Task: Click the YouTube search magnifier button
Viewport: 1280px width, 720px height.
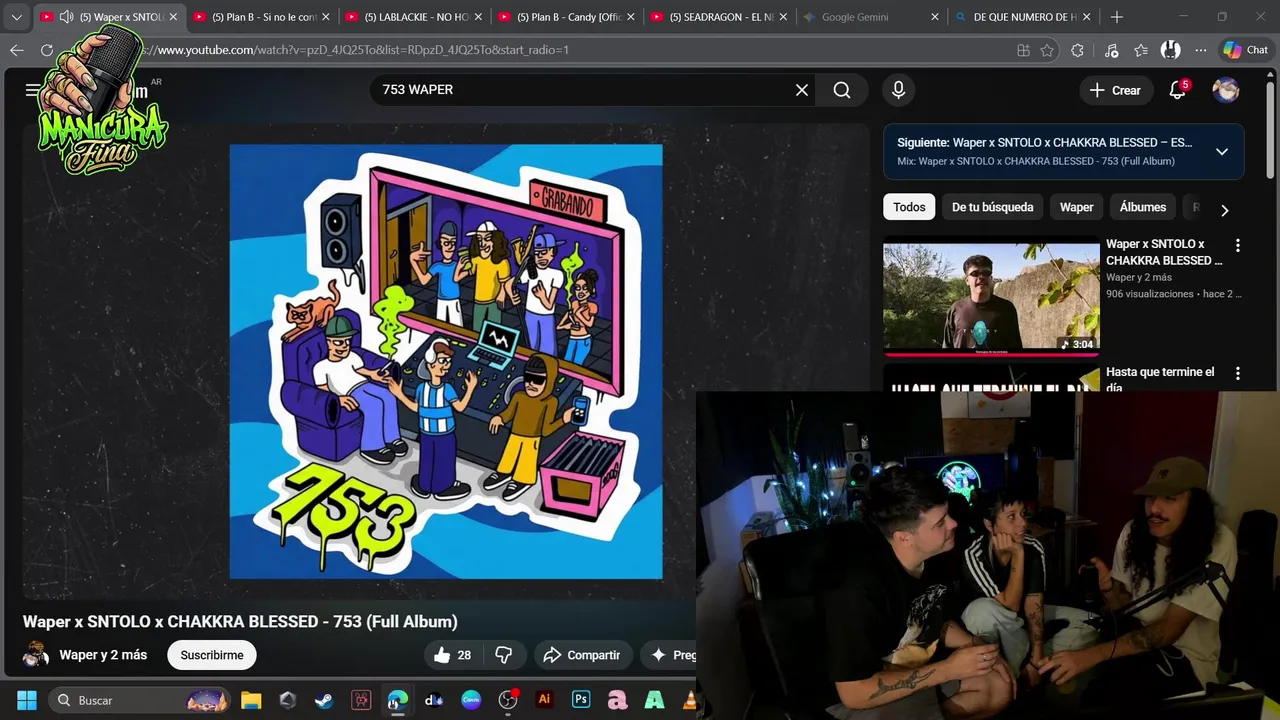Action: coord(842,90)
